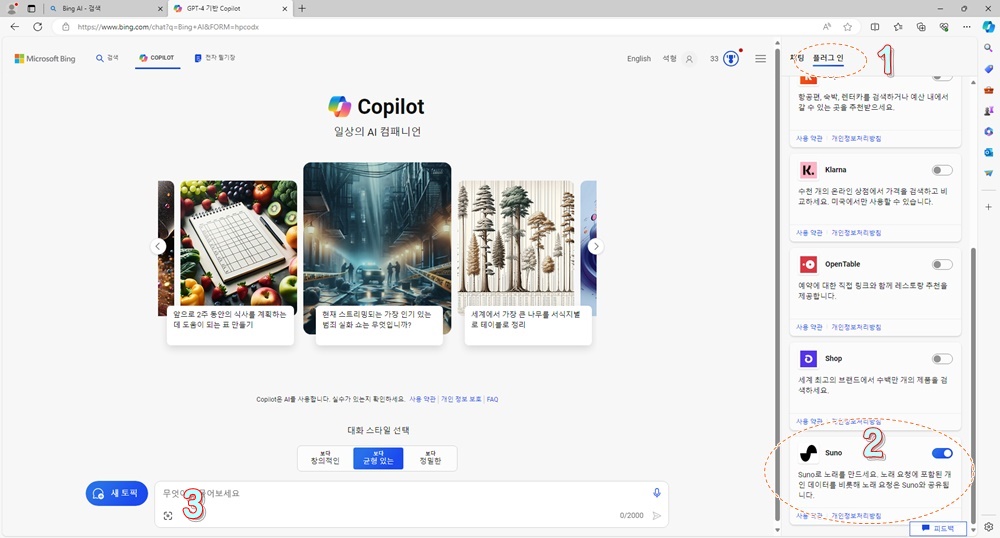Toggle the partially hidden top plugin switch
The width and height of the screenshot is (1000, 538).
click(942, 78)
